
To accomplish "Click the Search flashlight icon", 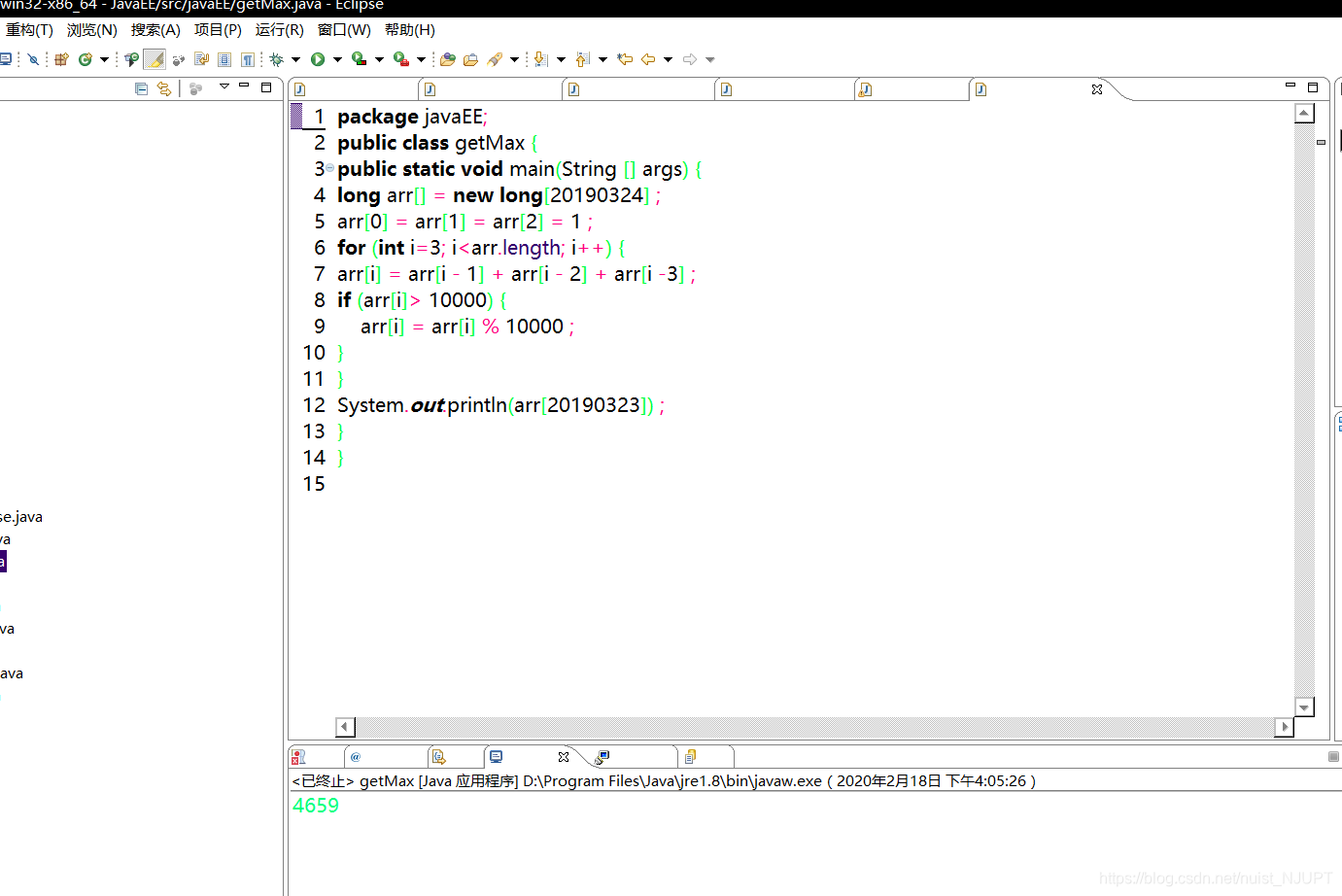I will [x=496, y=59].
